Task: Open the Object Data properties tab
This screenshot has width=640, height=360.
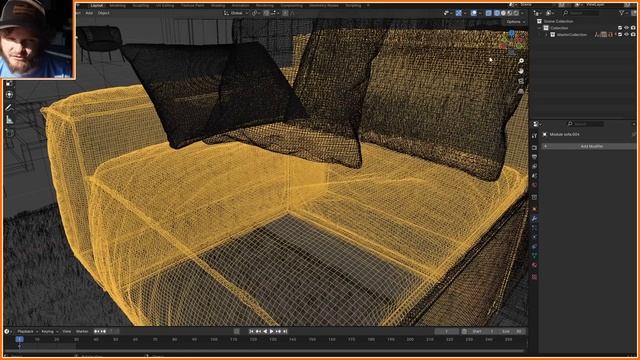Action: (534, 256)
